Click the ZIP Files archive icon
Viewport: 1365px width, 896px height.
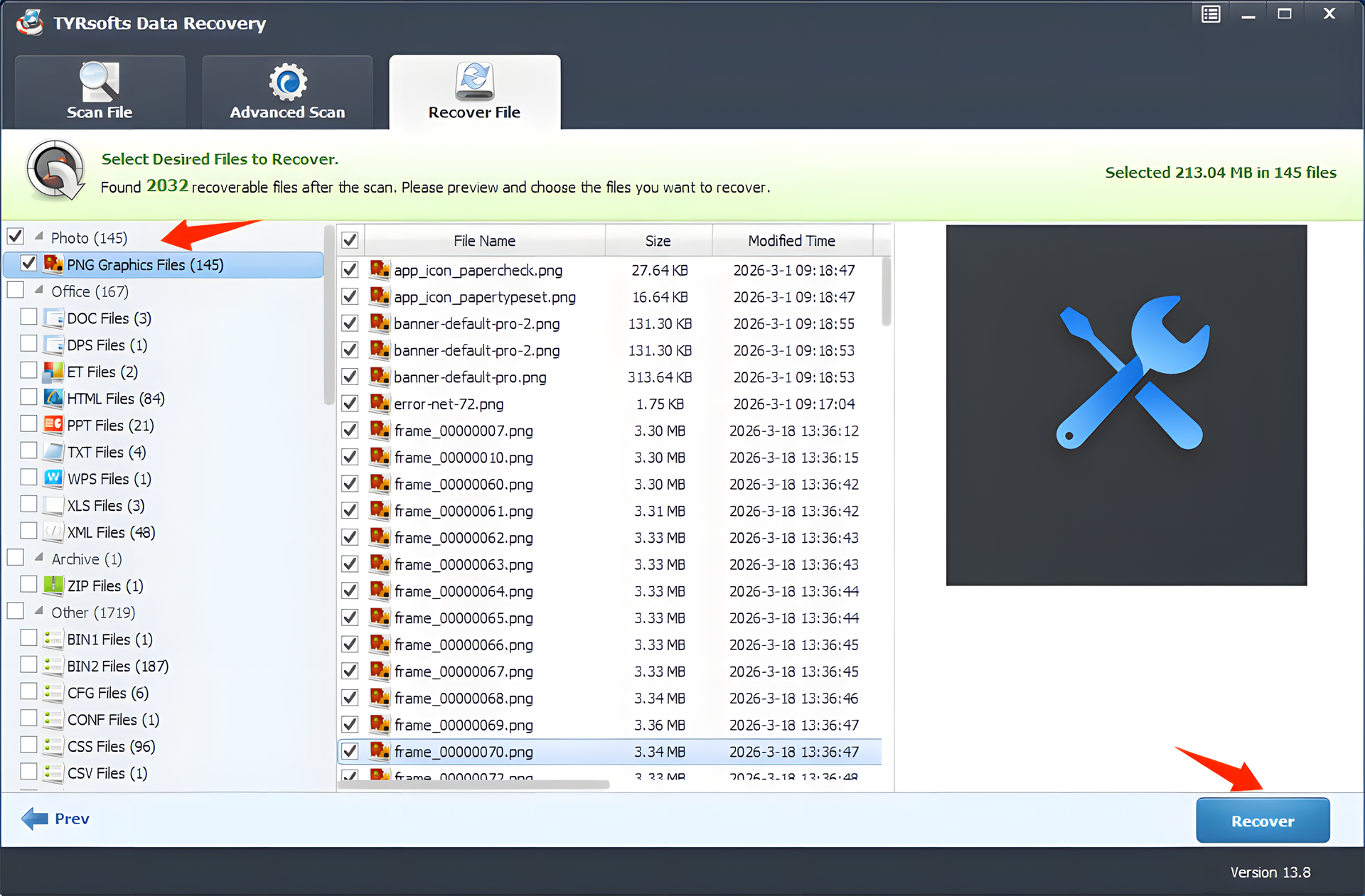coord(53,585)
